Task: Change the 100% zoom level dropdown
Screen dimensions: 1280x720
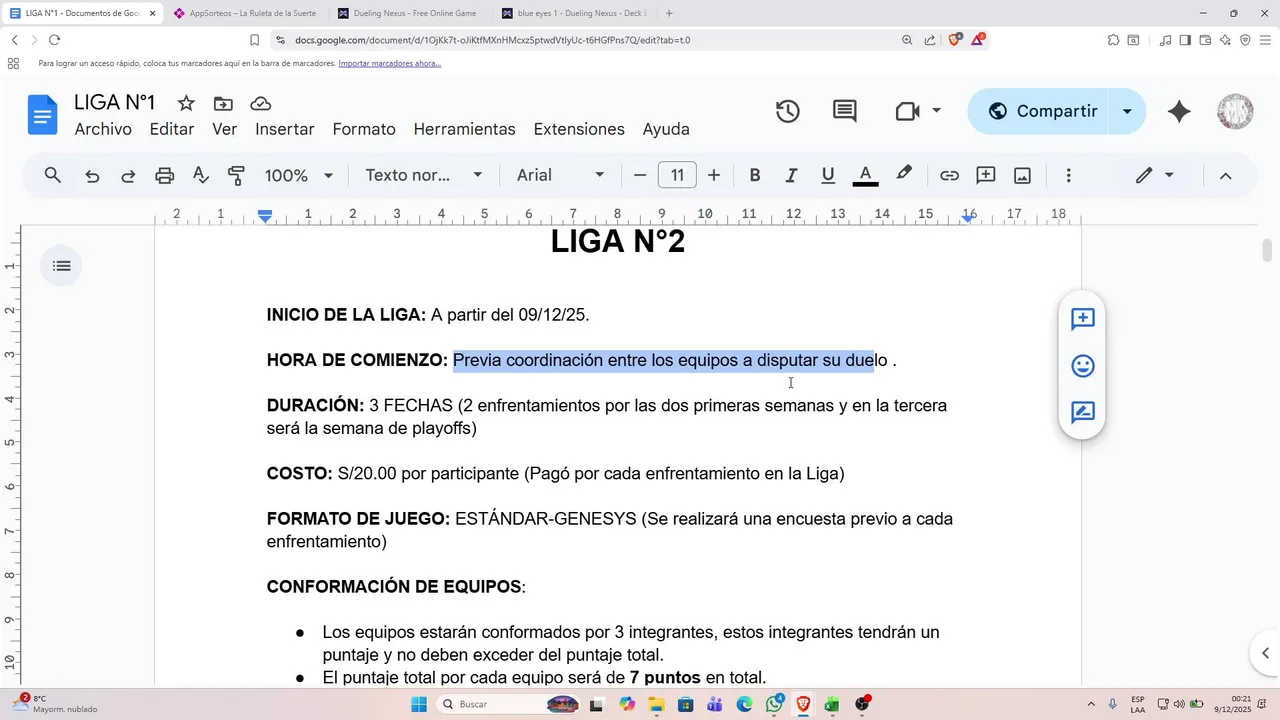Action: click(x=298, y=175)
